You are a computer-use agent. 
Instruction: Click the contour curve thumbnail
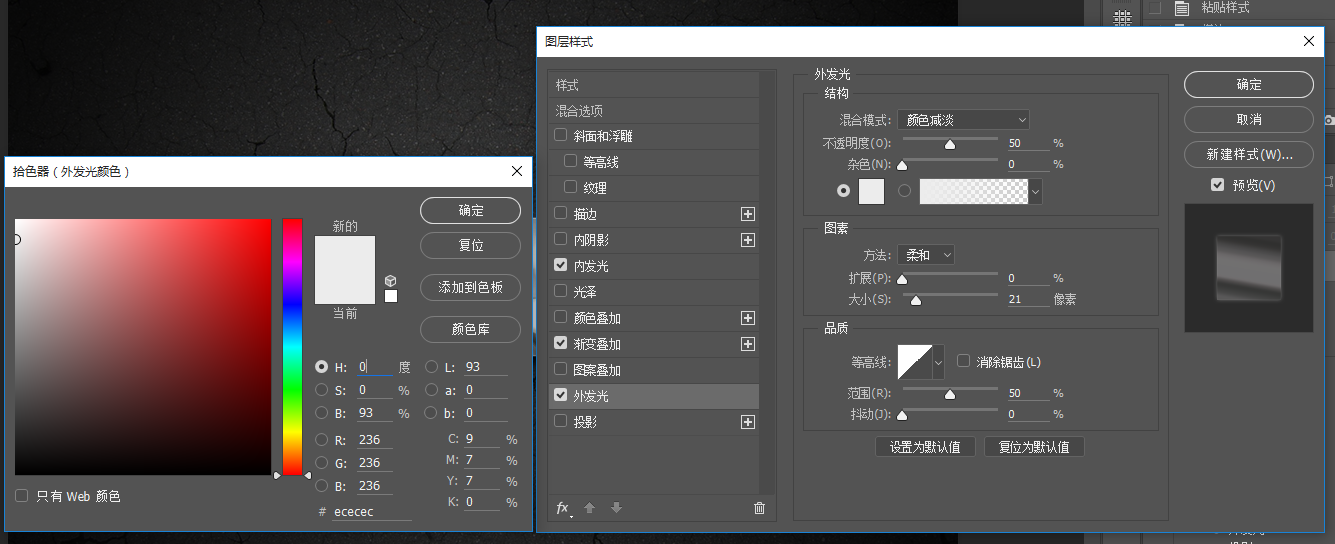(915, 361)
